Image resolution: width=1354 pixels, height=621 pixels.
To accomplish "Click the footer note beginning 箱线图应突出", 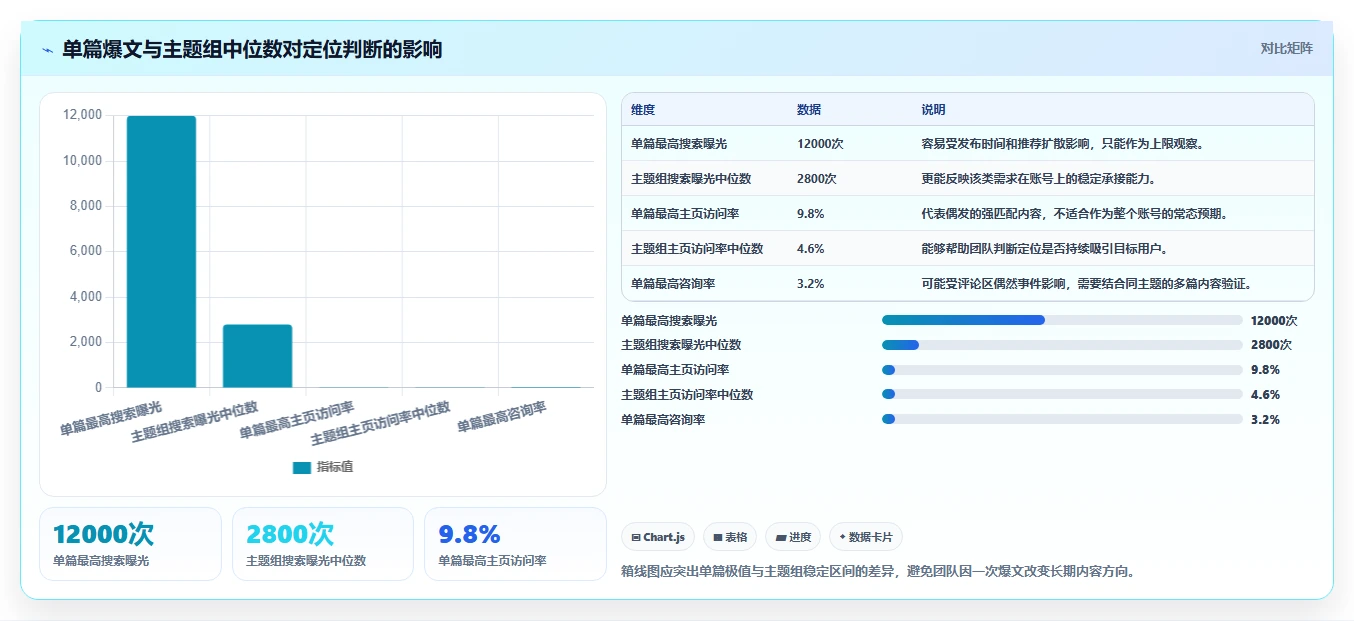I will pyautogui.click(x=878, y=572).
